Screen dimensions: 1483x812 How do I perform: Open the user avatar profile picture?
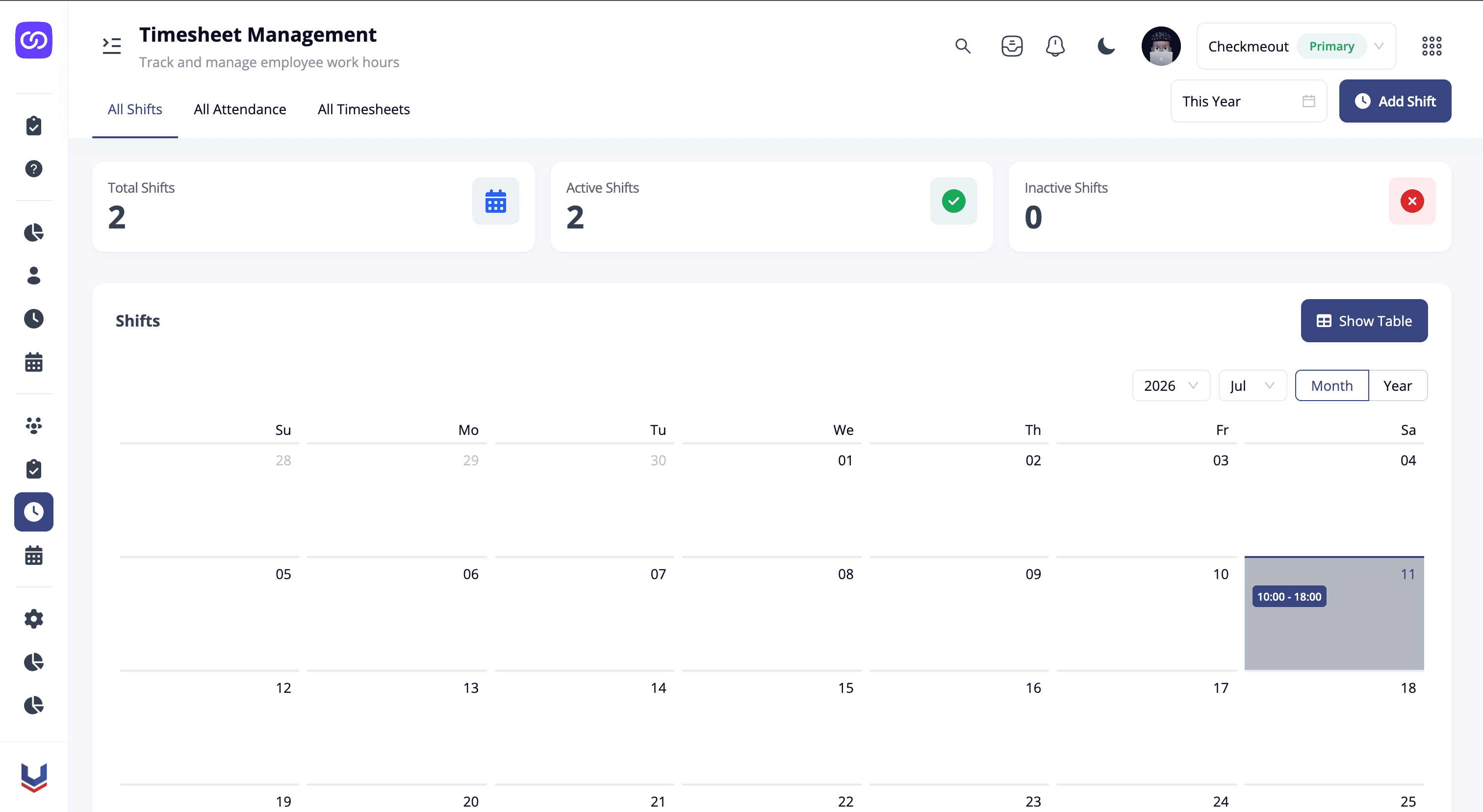point(1161,46)
